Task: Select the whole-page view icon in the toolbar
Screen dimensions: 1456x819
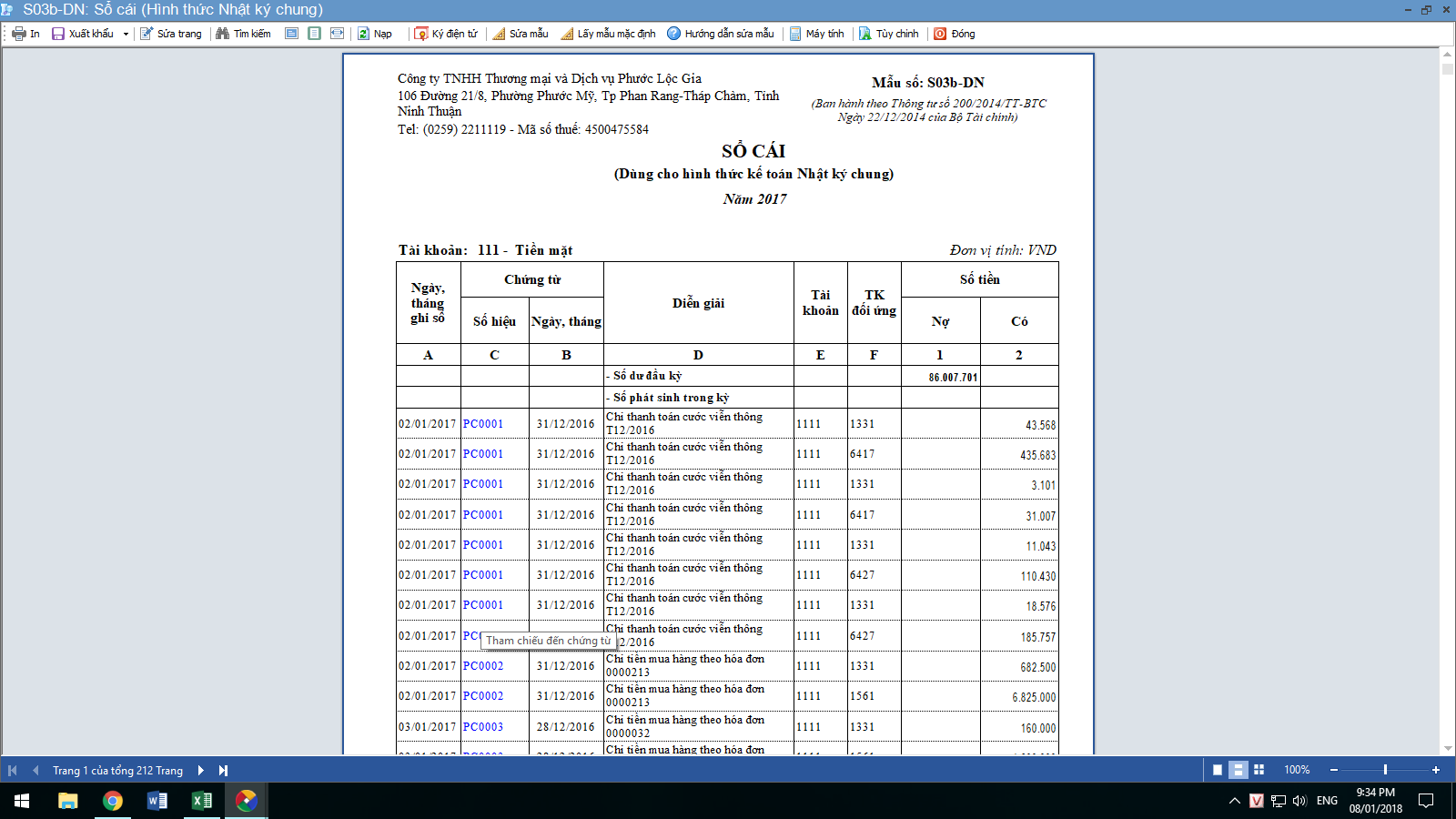Action: coord(314,34)
